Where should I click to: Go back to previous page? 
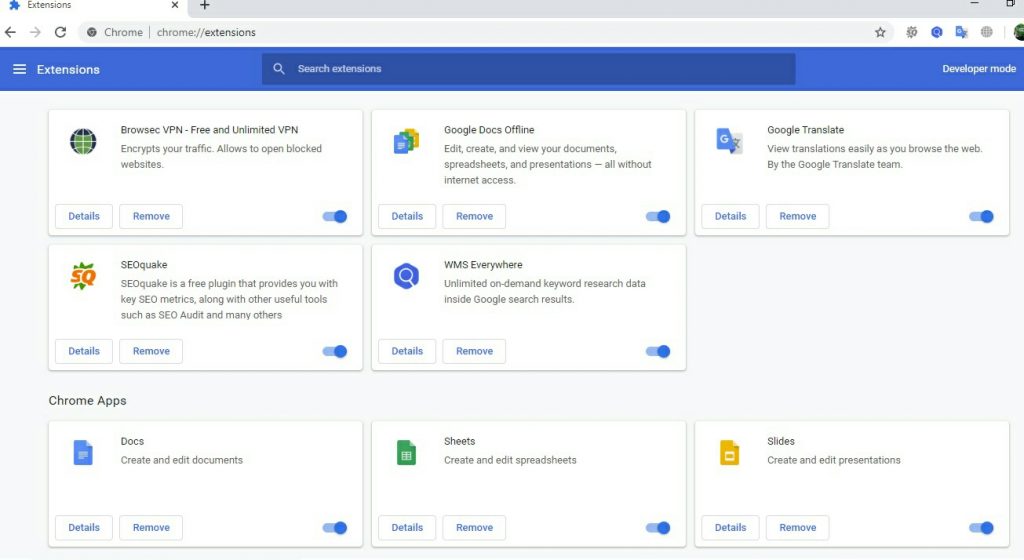click(x=10, y=32)
